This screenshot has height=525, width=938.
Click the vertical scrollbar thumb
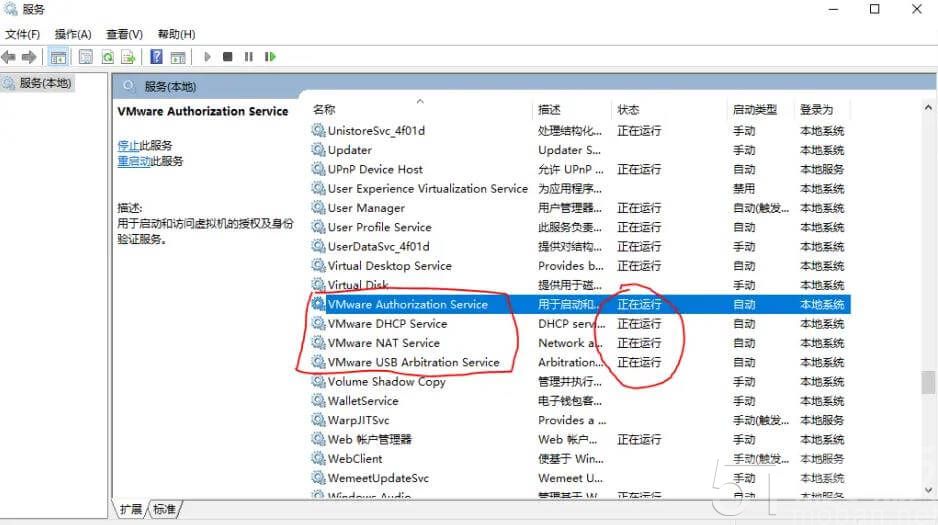click(928, 383)
